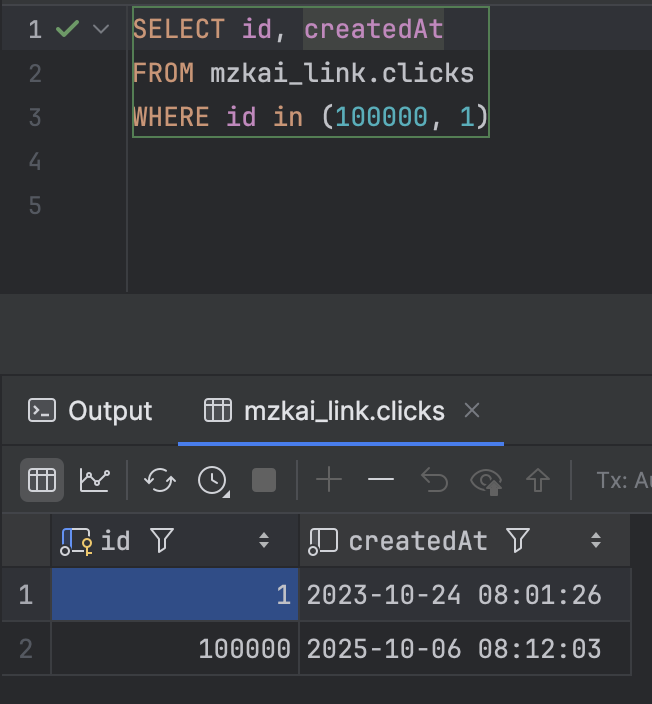
Task: Sort by id column arrows
Action: point(264,541)
